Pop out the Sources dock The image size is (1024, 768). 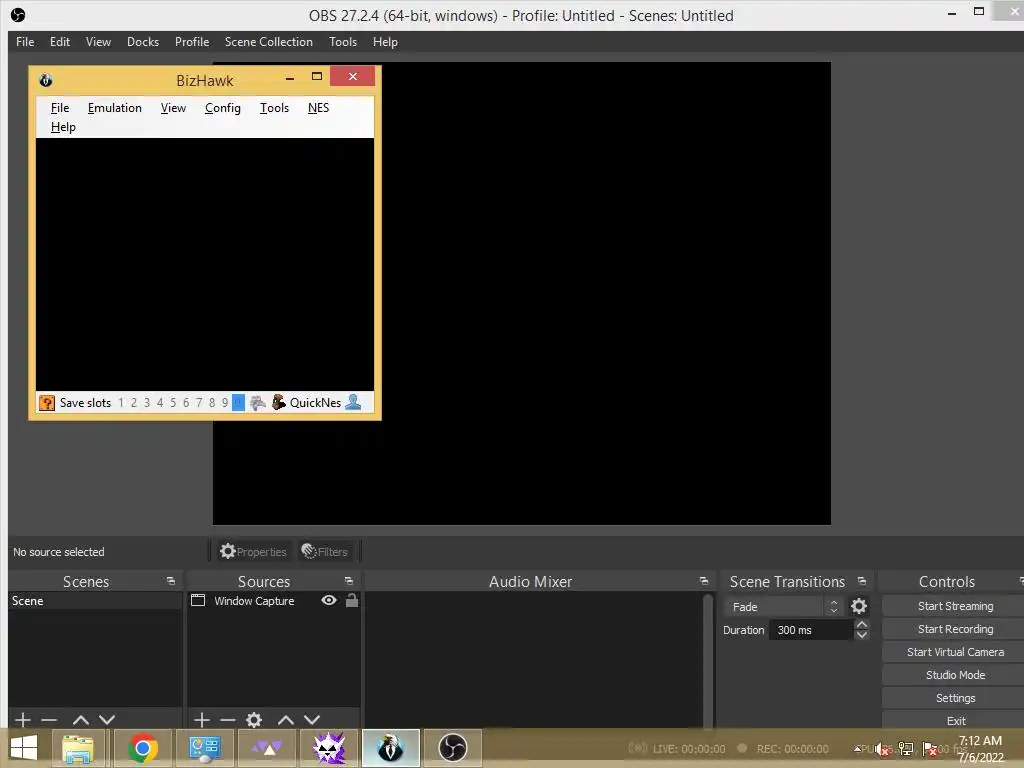(x=349, y=581)
